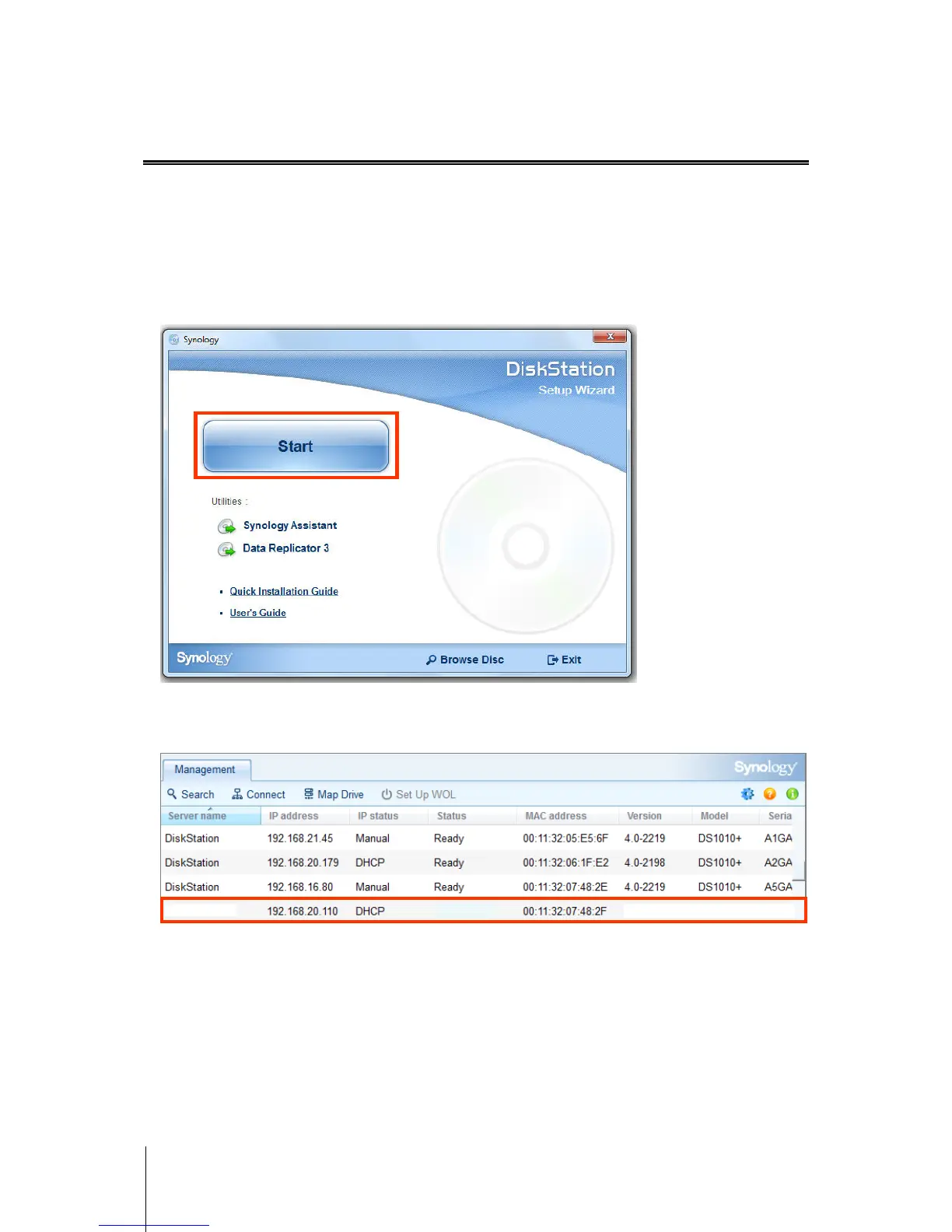Sort by Version column header
The width and height of the screenshot is (952, 1232).
656,816
